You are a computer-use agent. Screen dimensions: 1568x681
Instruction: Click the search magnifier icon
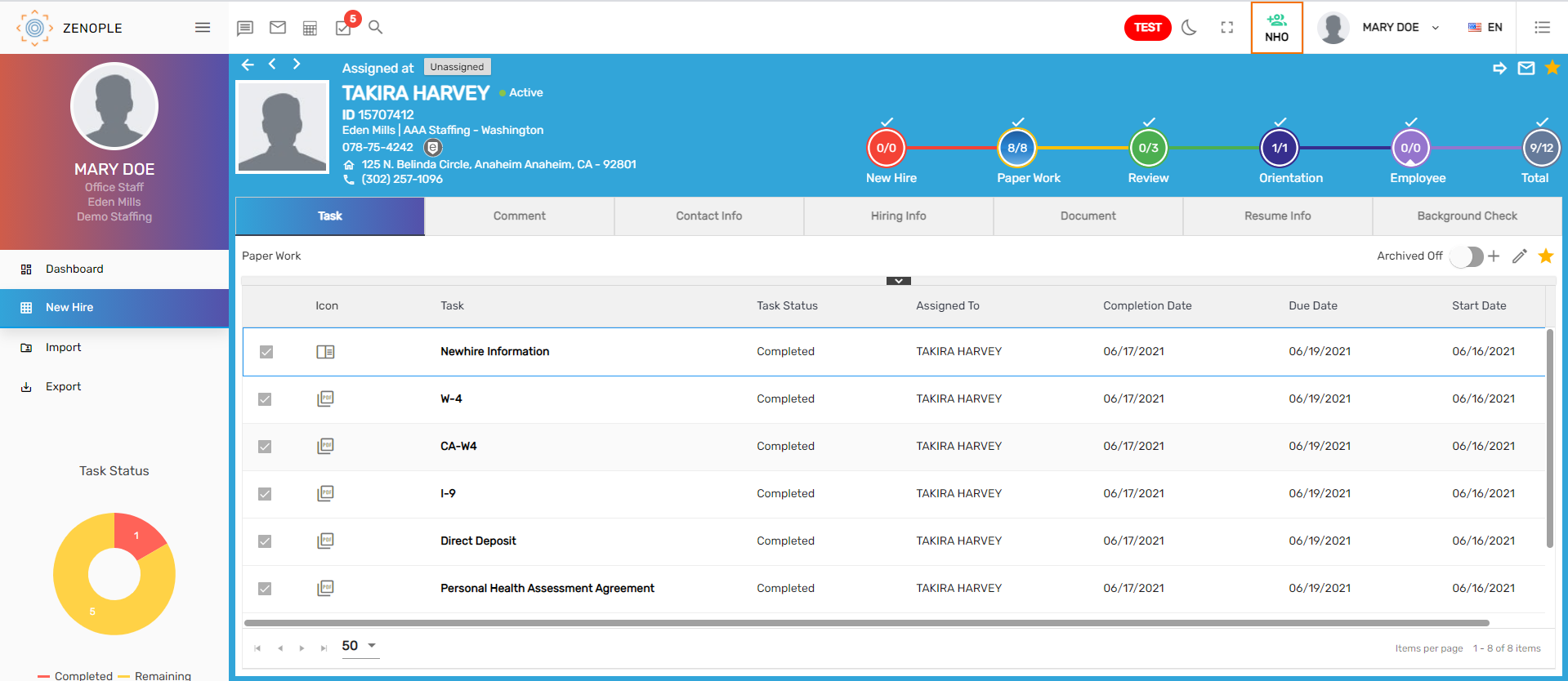coord(375,27)
